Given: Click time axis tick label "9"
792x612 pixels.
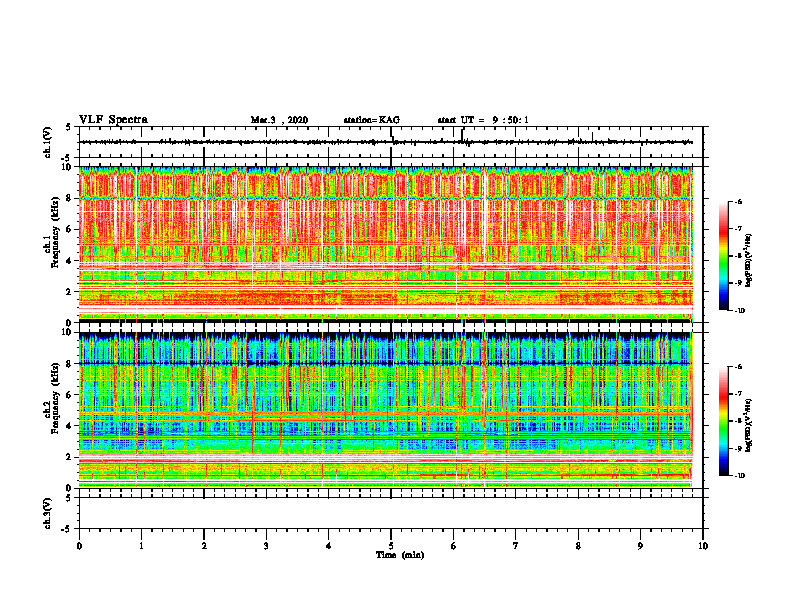Looking at the screenshot, I should [x=640, y=546].
